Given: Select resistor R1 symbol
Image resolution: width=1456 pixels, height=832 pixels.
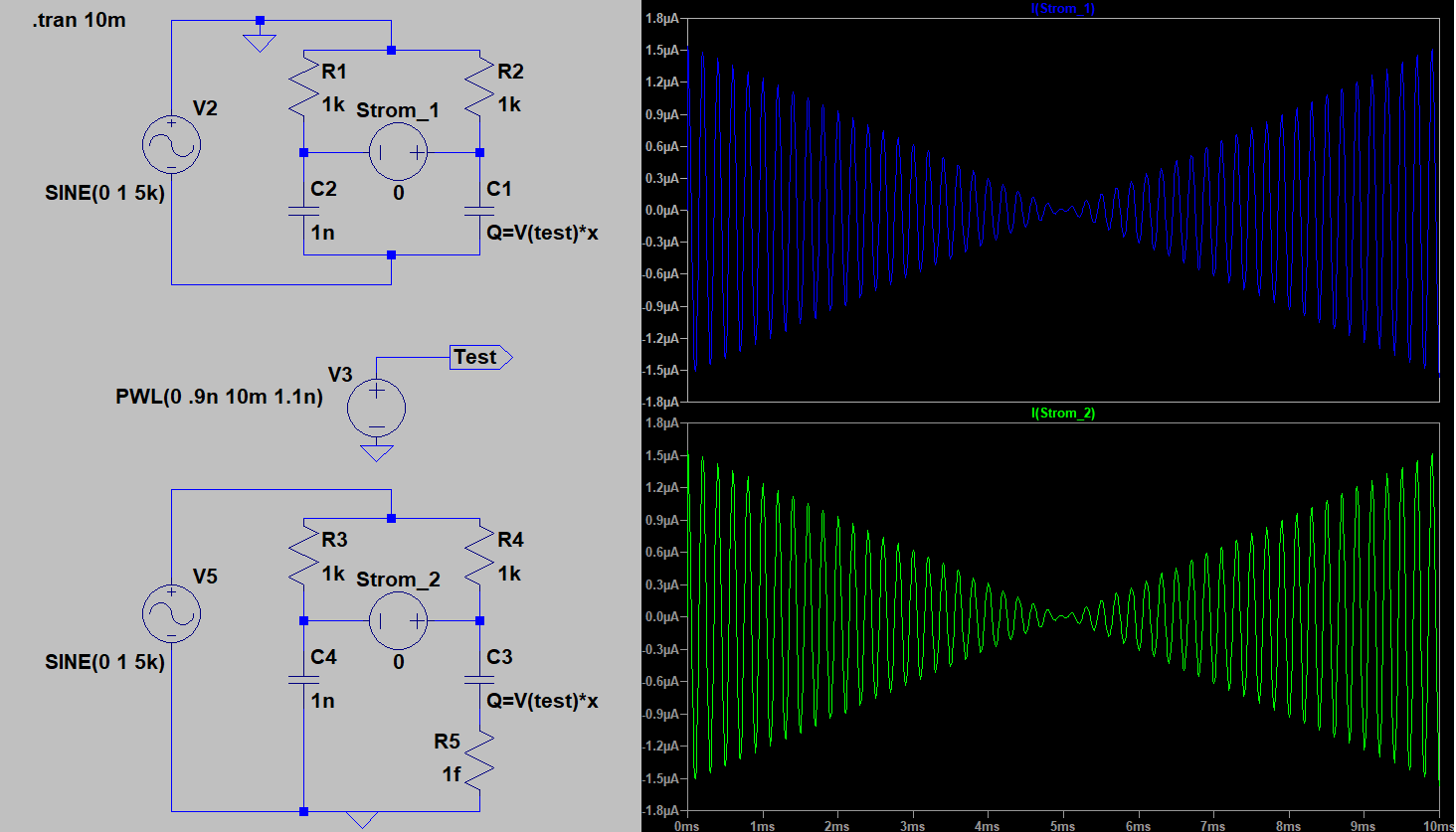Looking at the screenshot, I should point(303,88).
